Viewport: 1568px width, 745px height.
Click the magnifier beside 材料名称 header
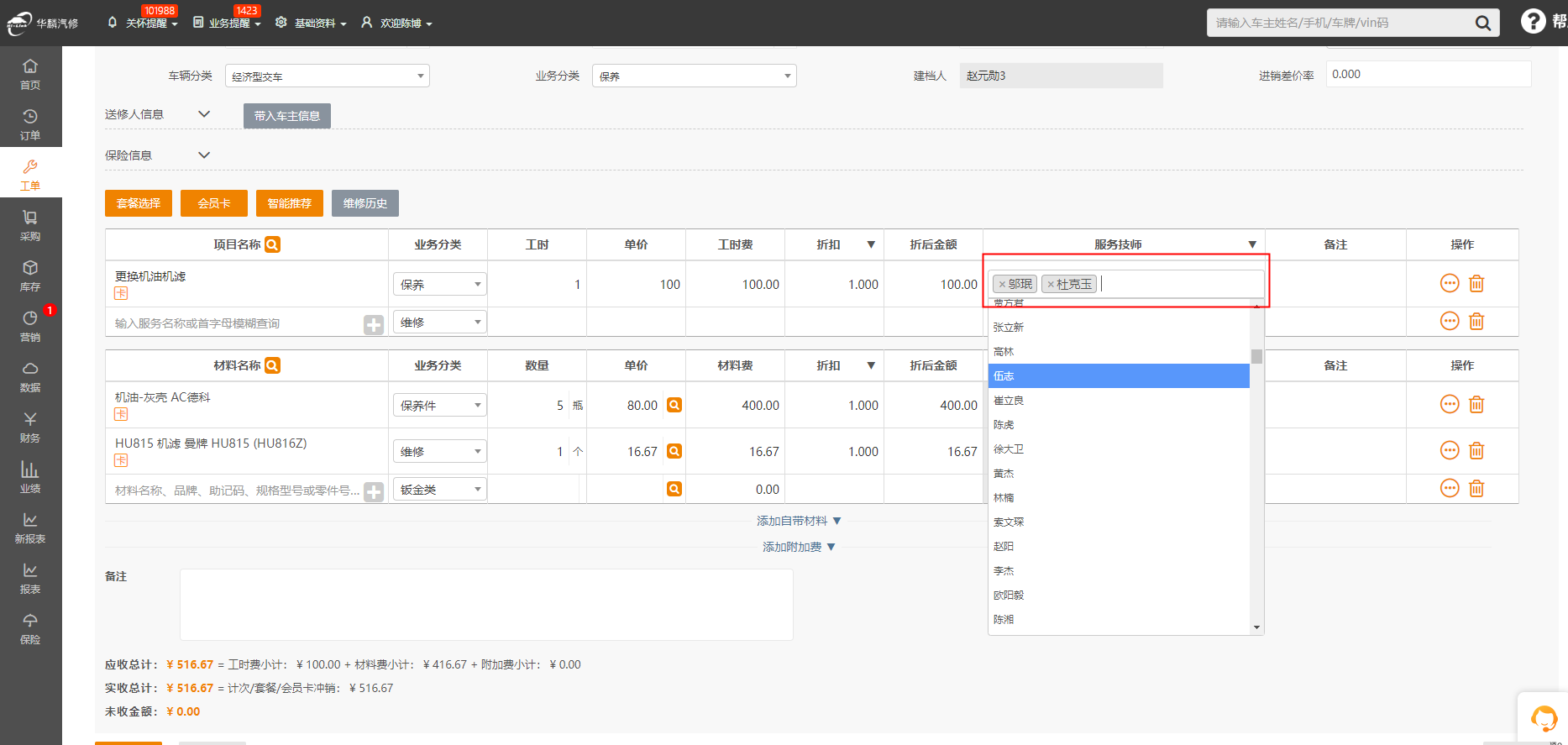pos(273,365)
